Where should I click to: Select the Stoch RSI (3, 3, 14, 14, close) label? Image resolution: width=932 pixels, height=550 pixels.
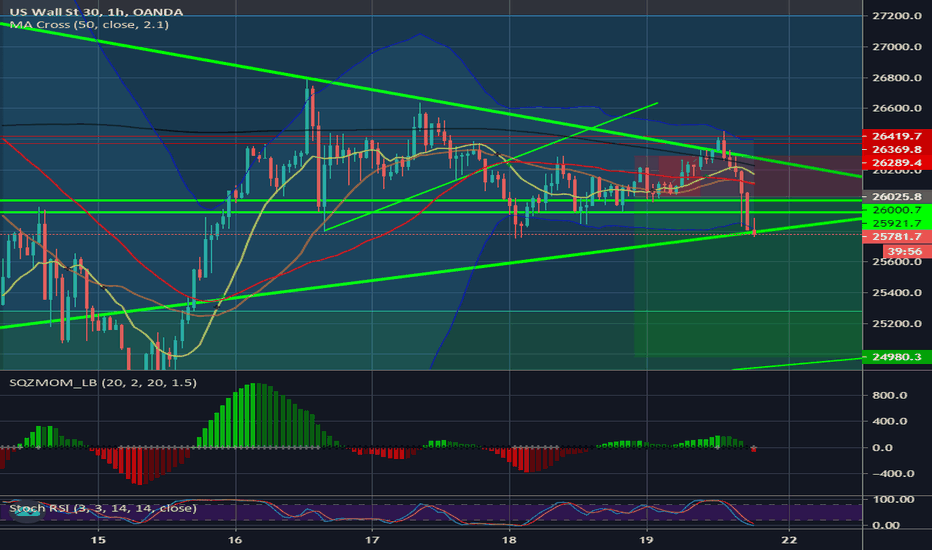(103, 508)
